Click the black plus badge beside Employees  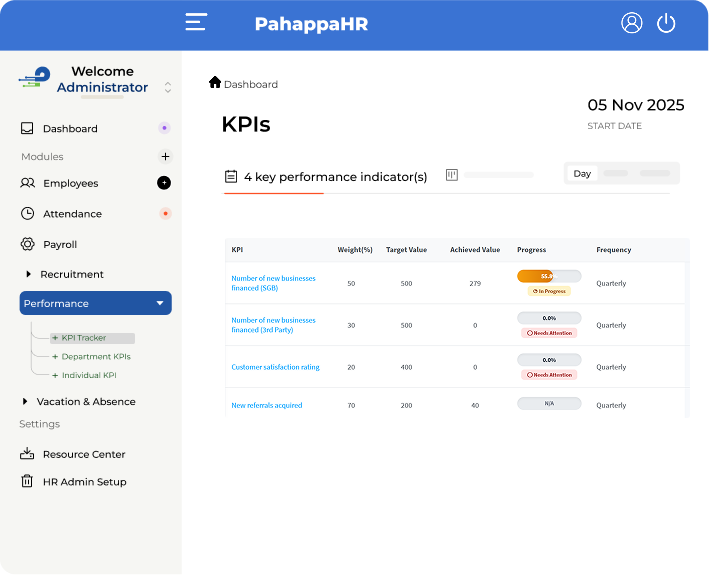(164, 183)
